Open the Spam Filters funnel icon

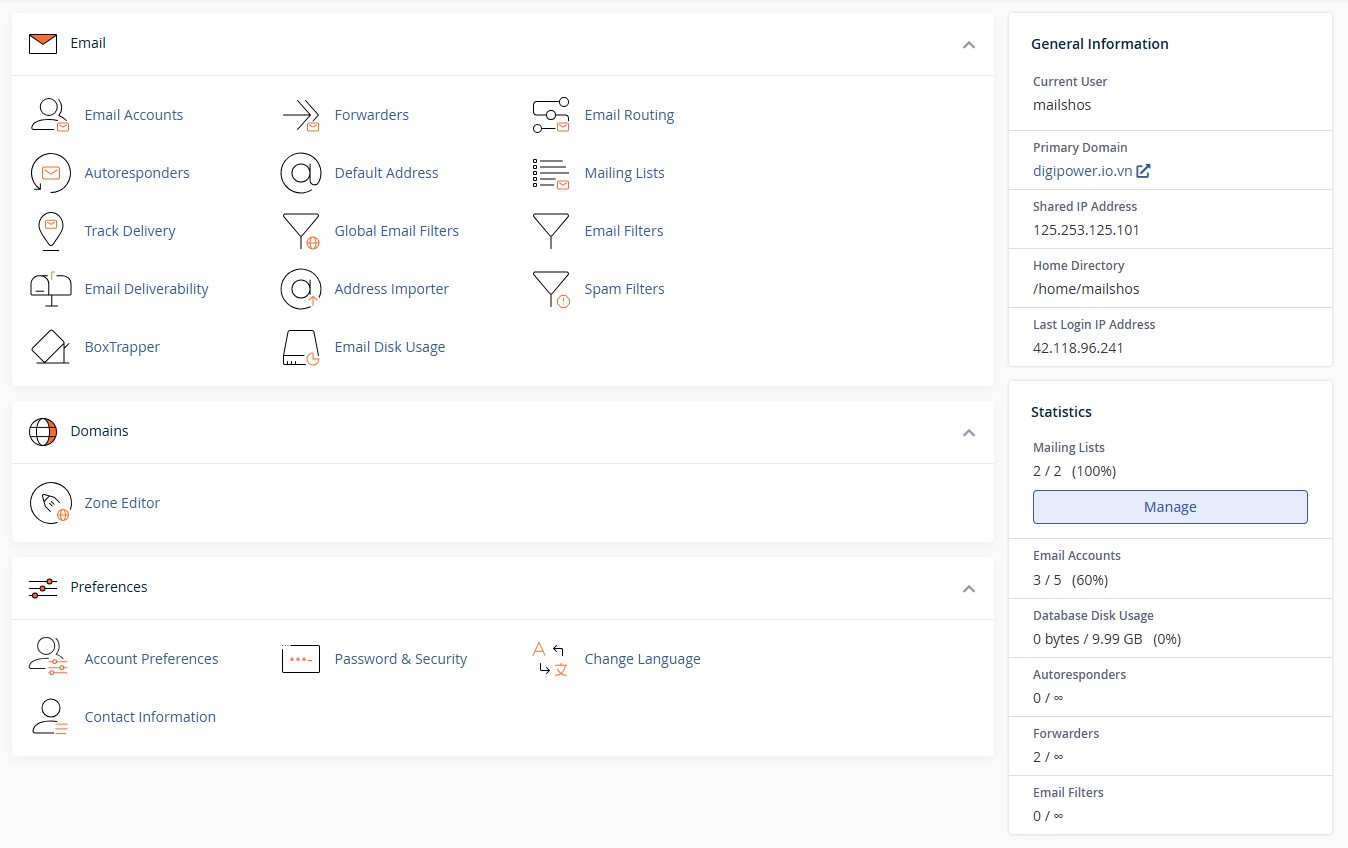pos(550,289)
